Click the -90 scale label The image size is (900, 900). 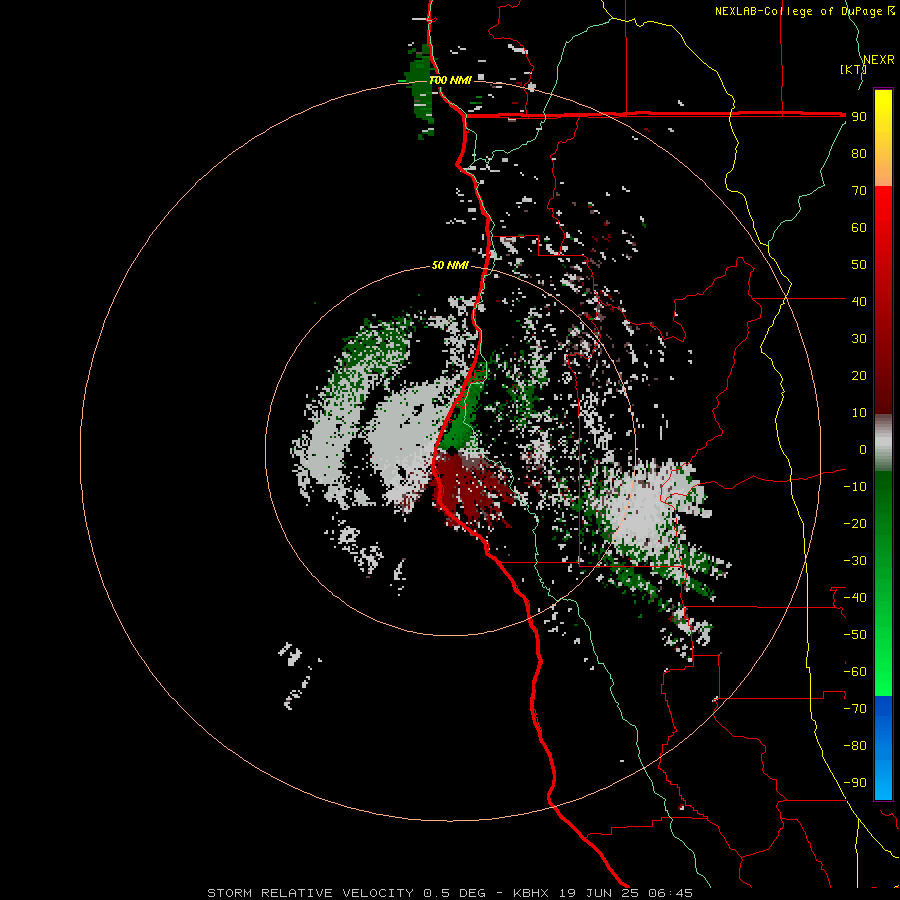coord(855,783)
